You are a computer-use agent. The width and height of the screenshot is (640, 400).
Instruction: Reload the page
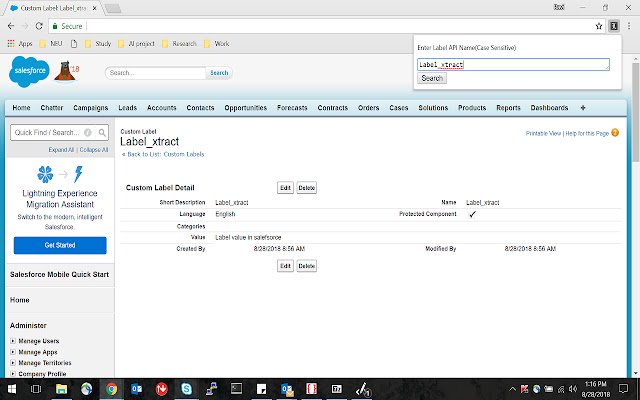39,26
